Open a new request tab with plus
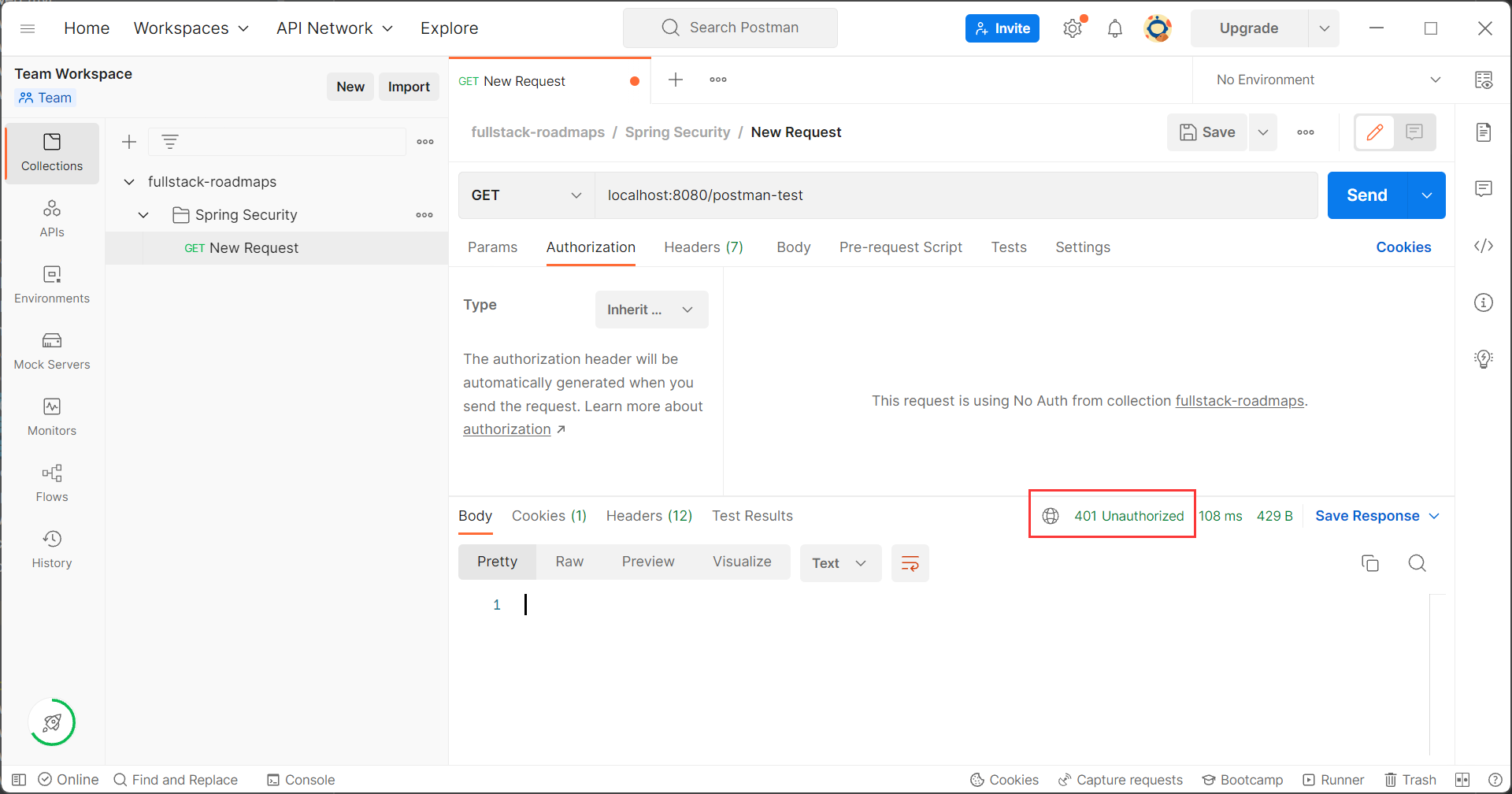The height and width of the screenshot is (794, 1512). pyautogui.click(x=676, y=80)
